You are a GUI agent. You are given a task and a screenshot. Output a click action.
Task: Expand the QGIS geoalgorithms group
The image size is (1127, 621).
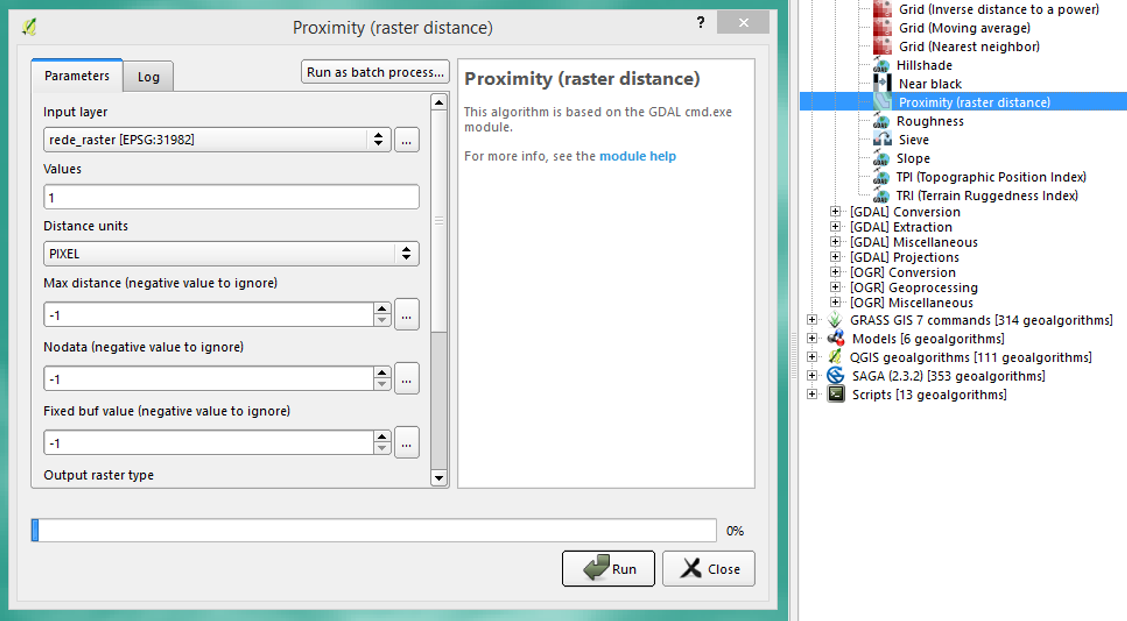coord(812,357)
